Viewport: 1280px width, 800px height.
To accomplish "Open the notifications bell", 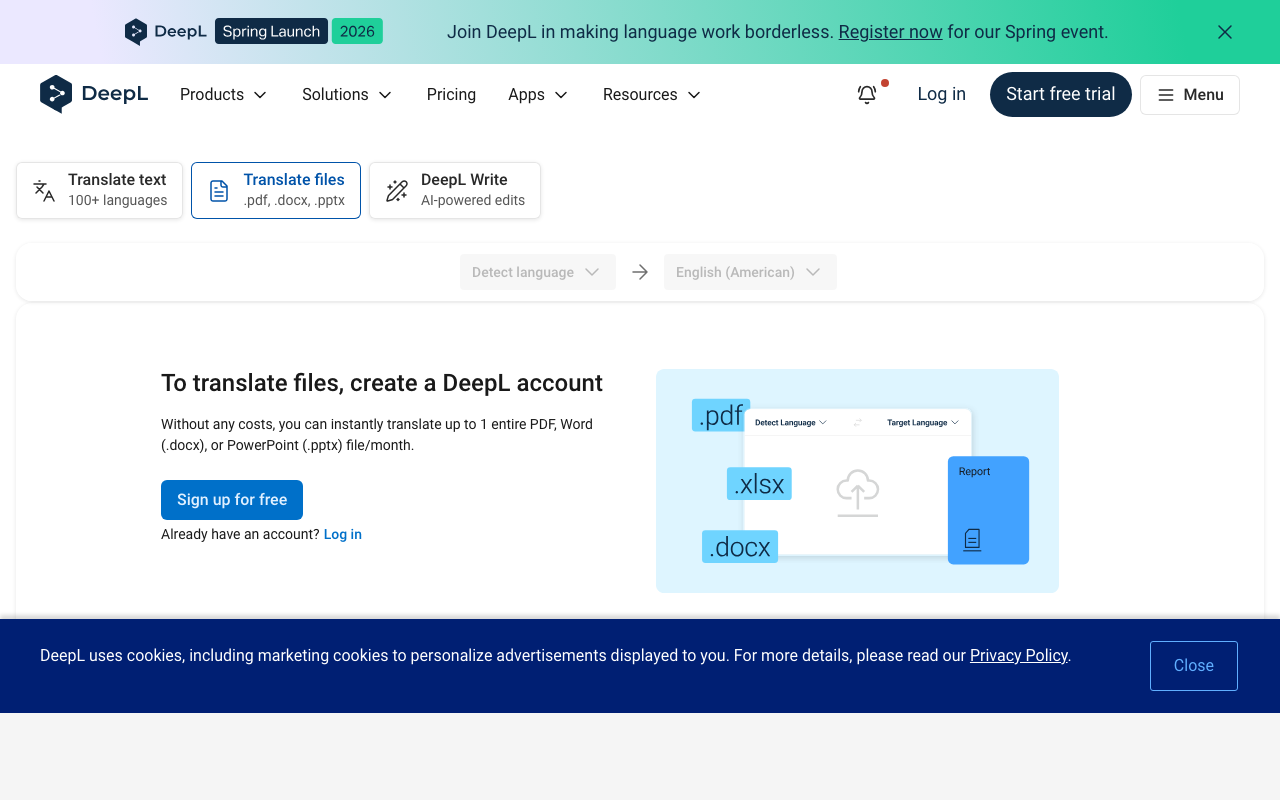I will pos(867,94).
